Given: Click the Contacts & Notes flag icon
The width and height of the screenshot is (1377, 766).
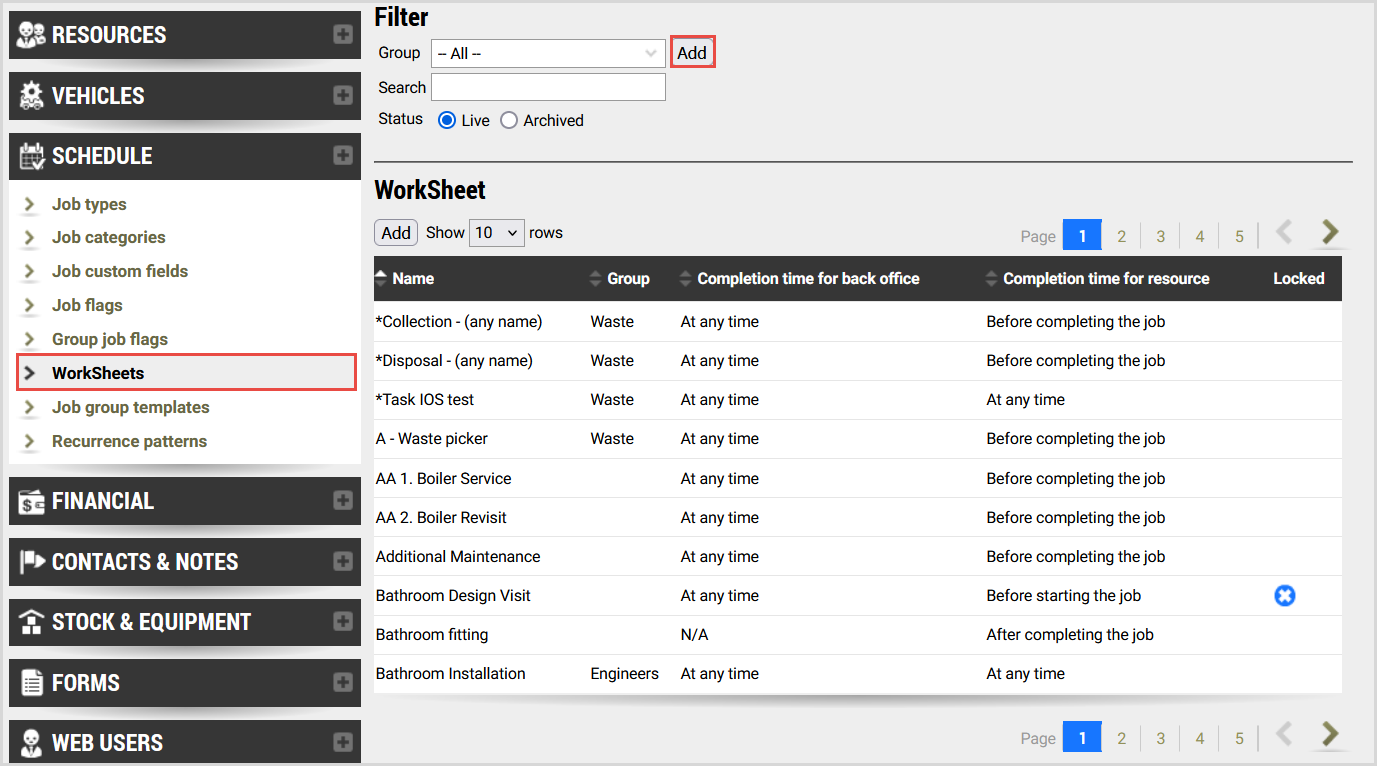Looking at the screenshot, I should pyautogui.click(x=32, y=562).
